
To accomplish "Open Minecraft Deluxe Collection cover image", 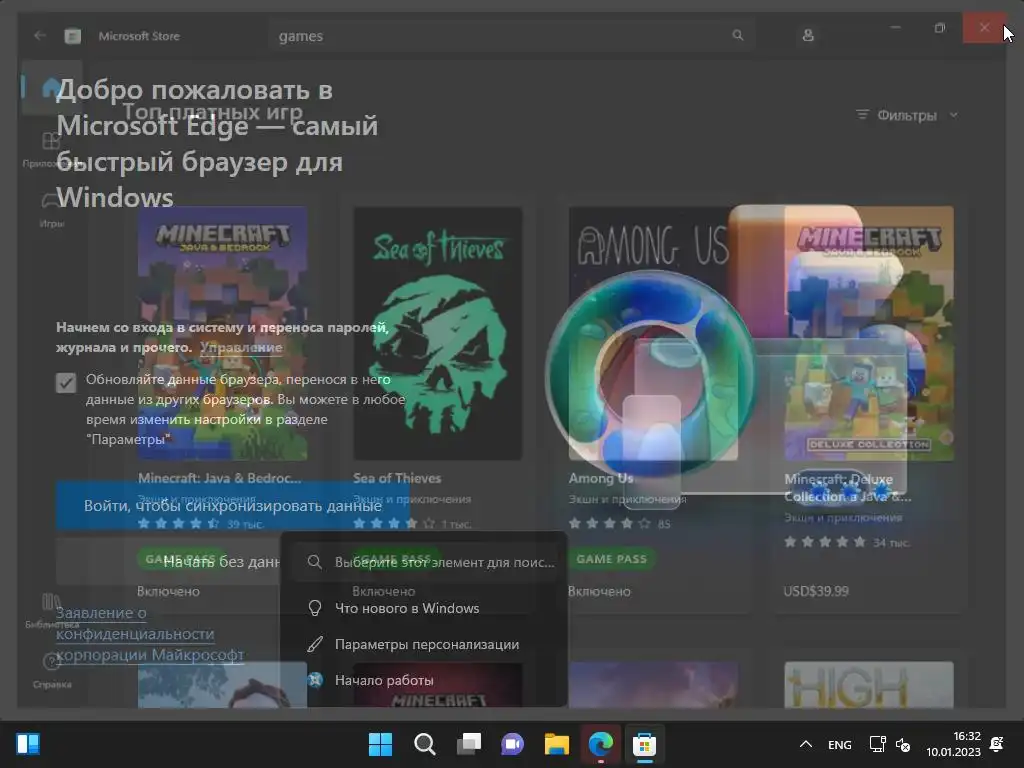I will tap(869, 333).
